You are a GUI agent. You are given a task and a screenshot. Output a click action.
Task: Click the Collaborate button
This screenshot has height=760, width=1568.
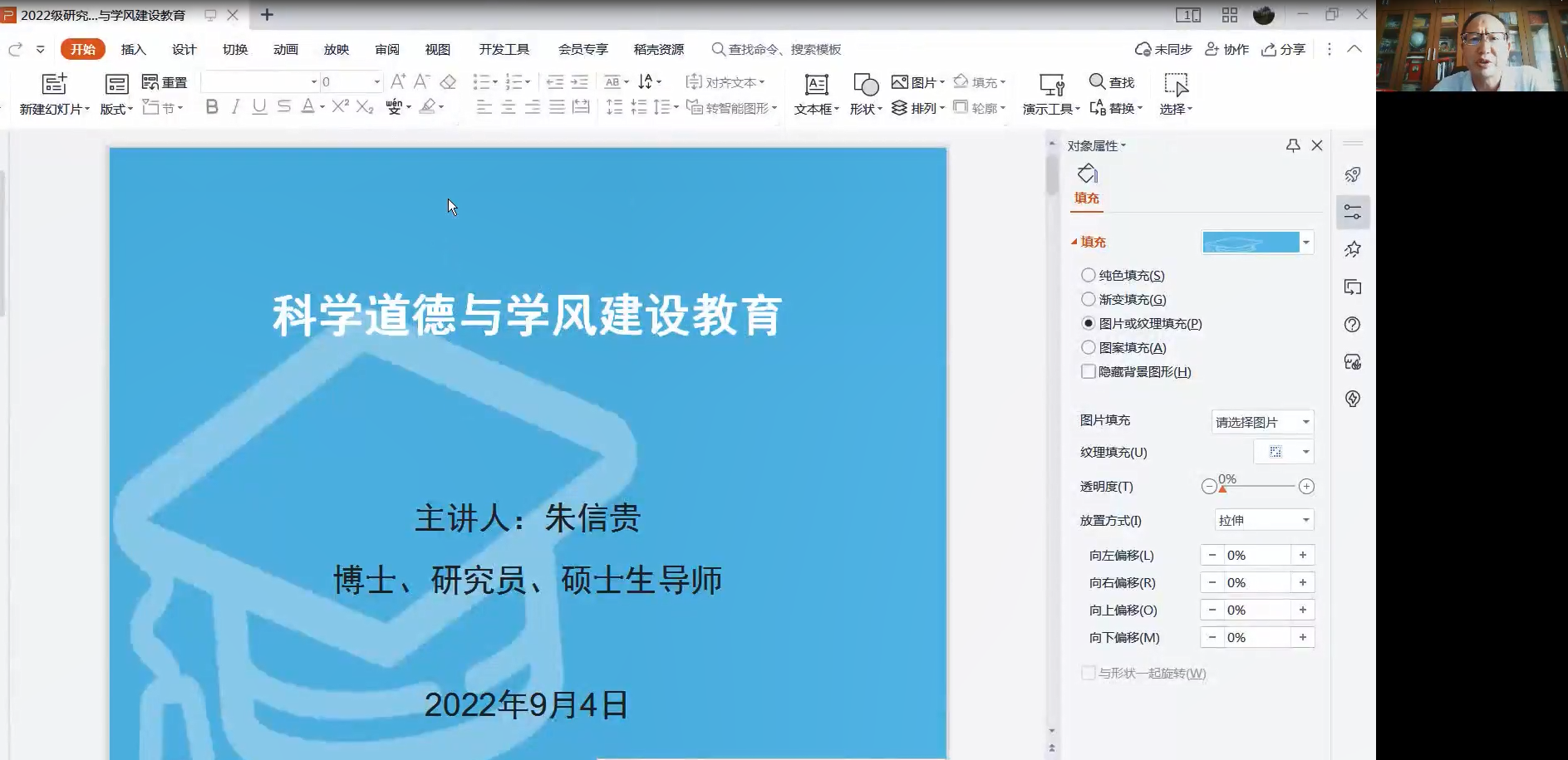[x=1226, y=49]
